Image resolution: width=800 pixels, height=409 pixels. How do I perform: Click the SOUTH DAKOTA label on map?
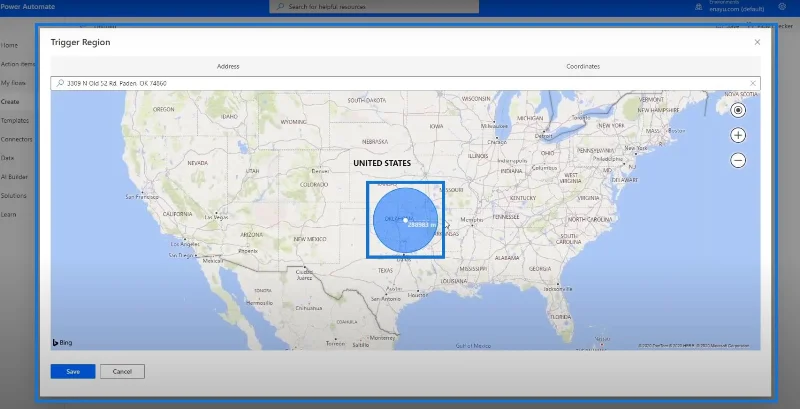[367, 100]
